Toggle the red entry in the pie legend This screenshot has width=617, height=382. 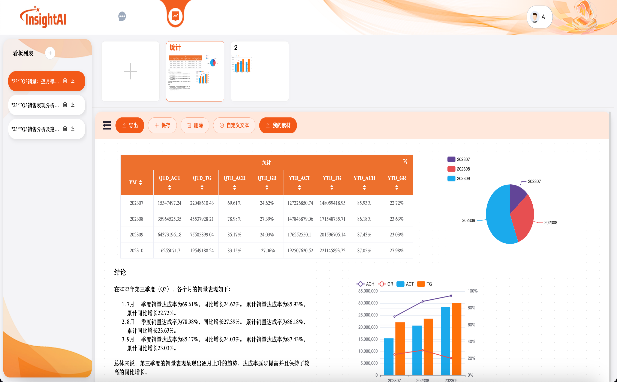point(459,169)
